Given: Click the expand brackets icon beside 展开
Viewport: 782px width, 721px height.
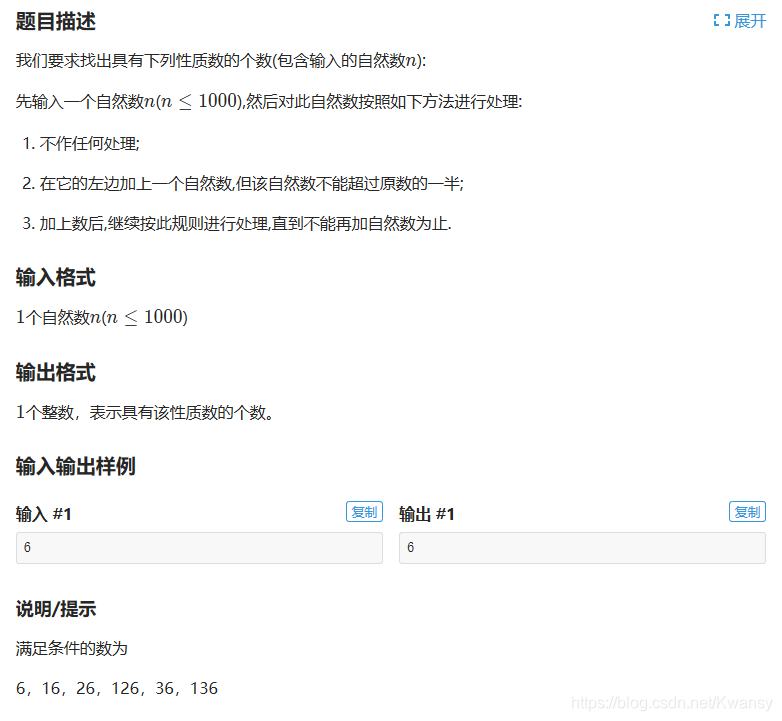Looking at the screenshot, I should click(x=722, y=21).
